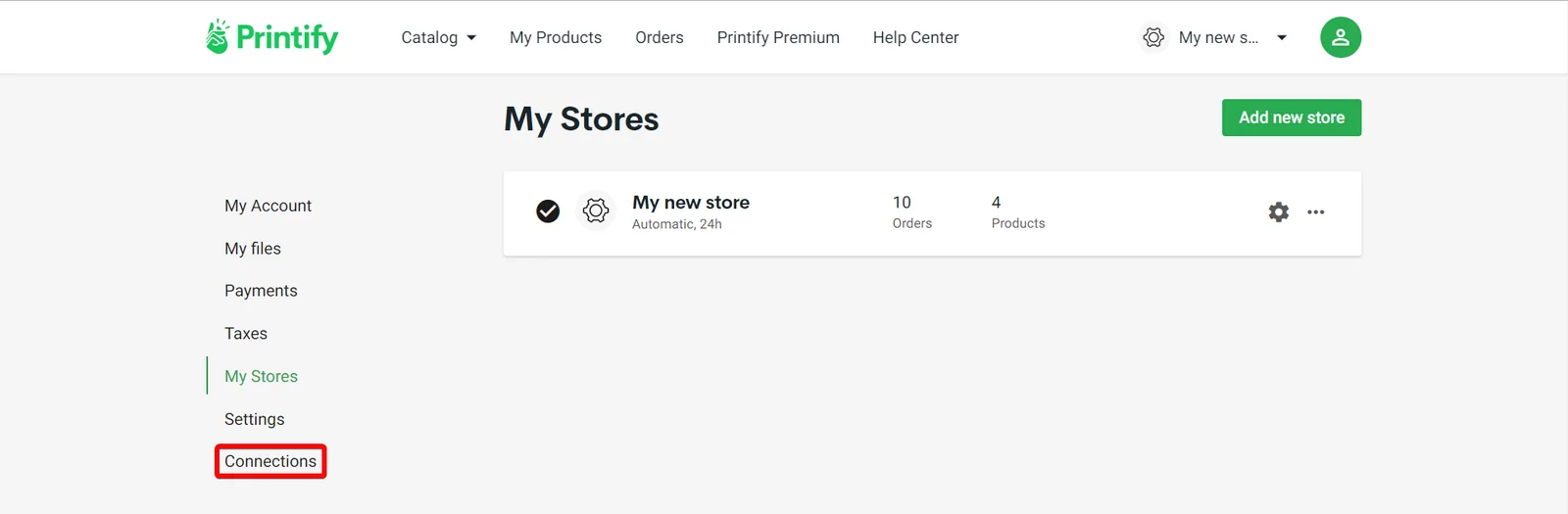Click the Printify logo

[271, 37]
